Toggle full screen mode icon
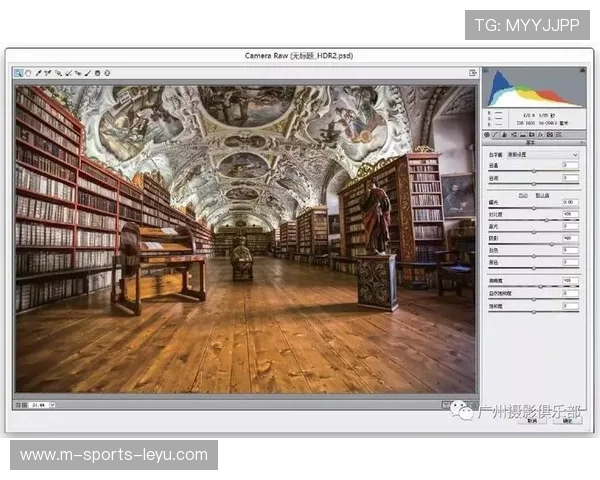This screenshot has height=480, width=600. [471, 73]
